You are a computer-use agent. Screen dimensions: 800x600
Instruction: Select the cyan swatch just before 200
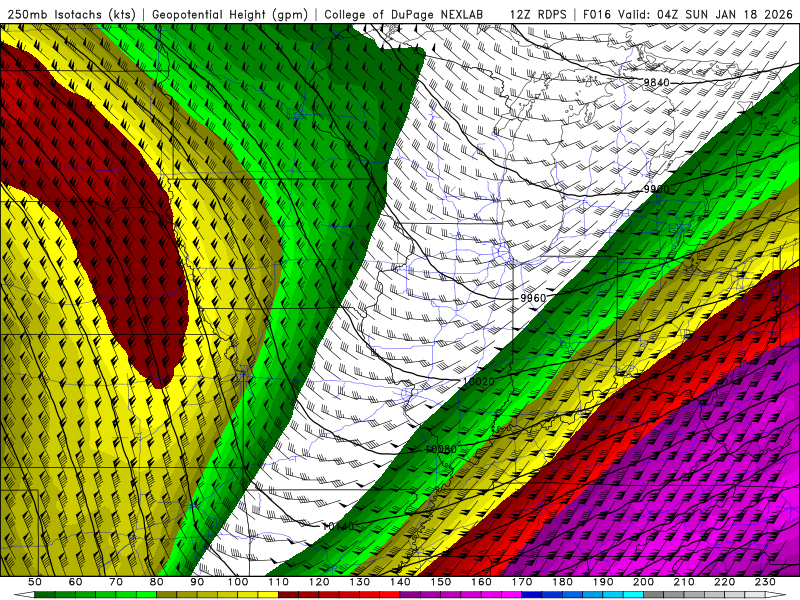(x=634, y=595)
